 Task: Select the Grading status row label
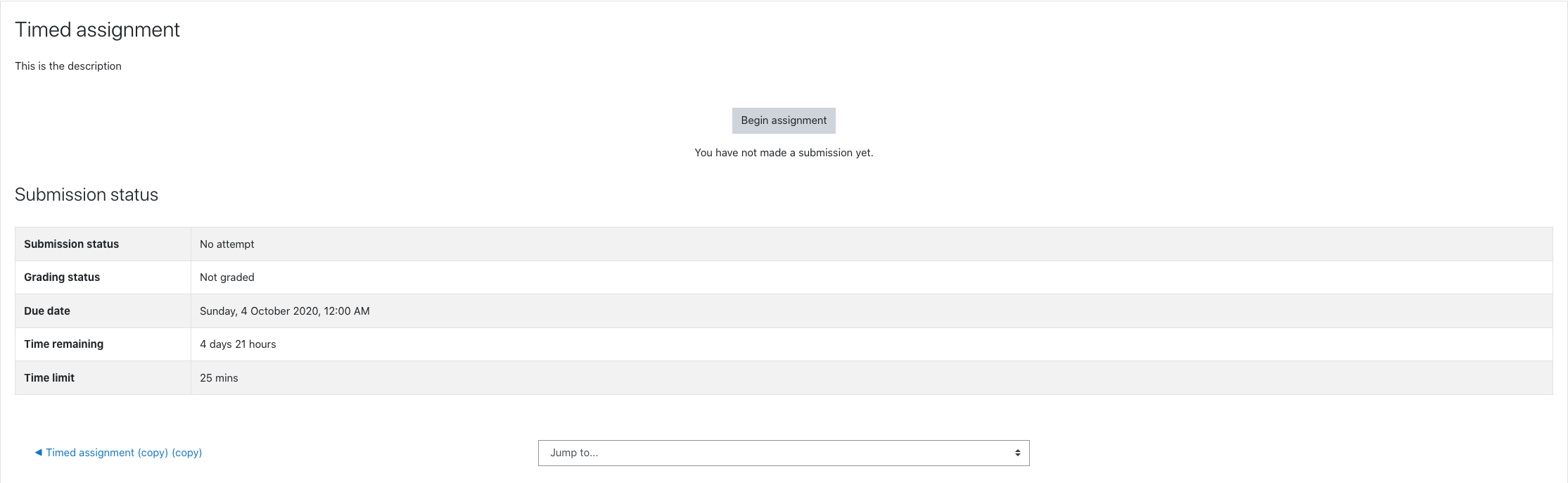[62, 277]
